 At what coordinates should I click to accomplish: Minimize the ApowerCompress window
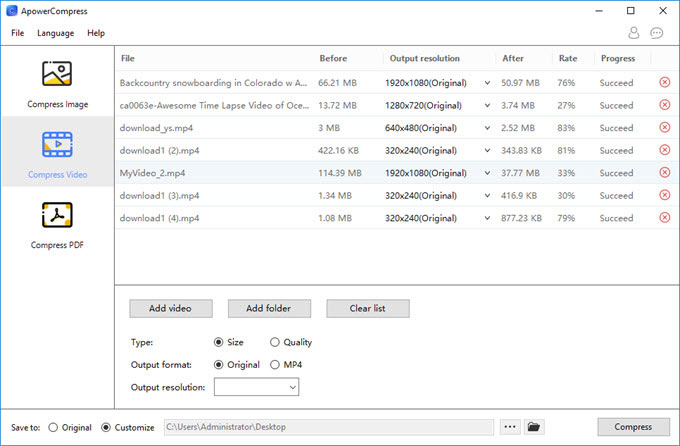(599, 11)
